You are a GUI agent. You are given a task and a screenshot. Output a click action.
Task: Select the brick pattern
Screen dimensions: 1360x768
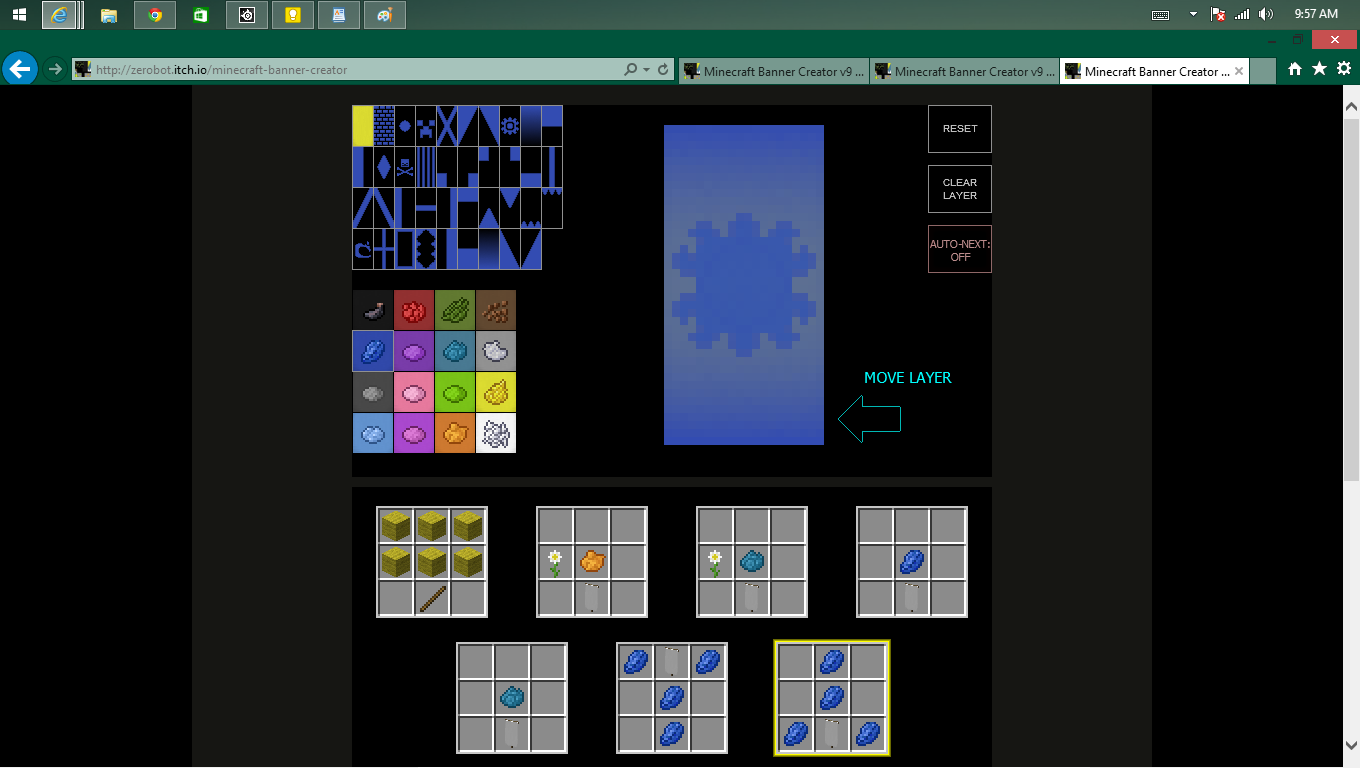[x=383, y=126]
